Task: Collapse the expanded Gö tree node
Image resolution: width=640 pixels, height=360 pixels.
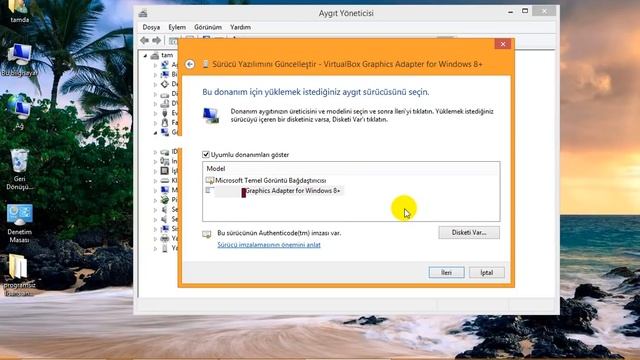Action: [156, 133]
